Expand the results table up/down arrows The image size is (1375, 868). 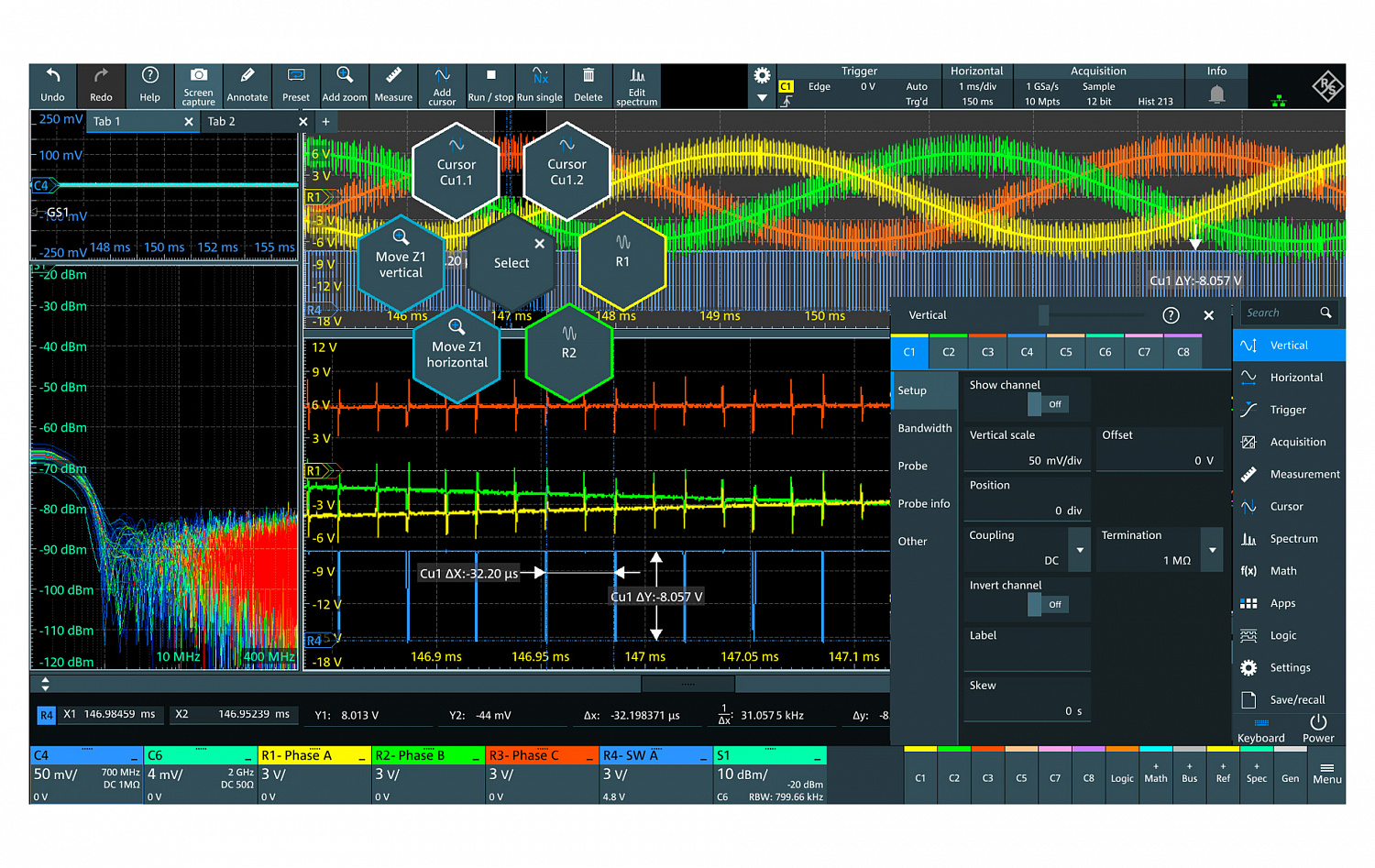[45, 684]
